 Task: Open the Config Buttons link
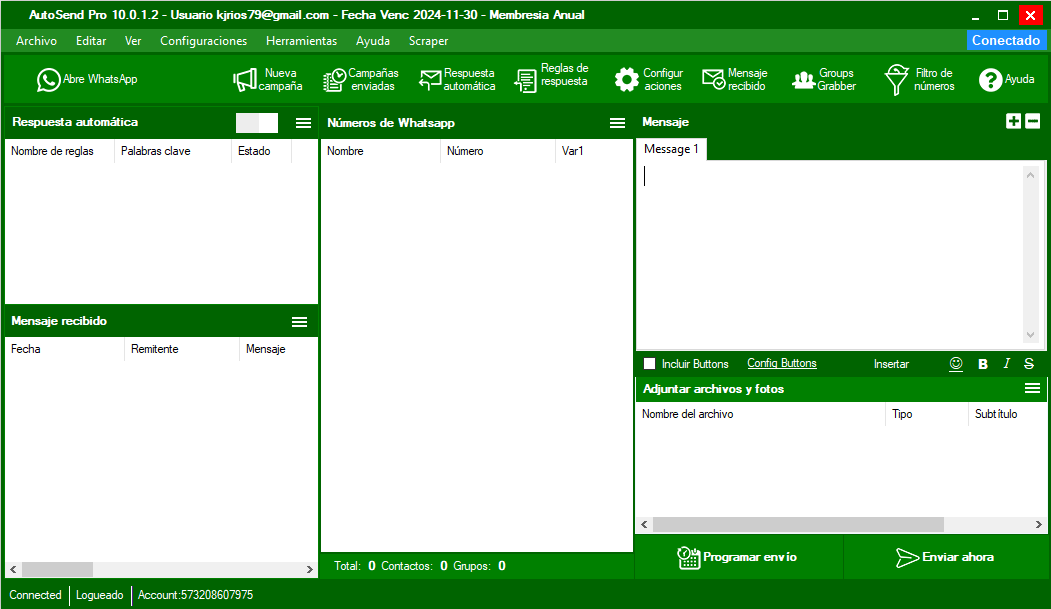(x=782, y=363)
